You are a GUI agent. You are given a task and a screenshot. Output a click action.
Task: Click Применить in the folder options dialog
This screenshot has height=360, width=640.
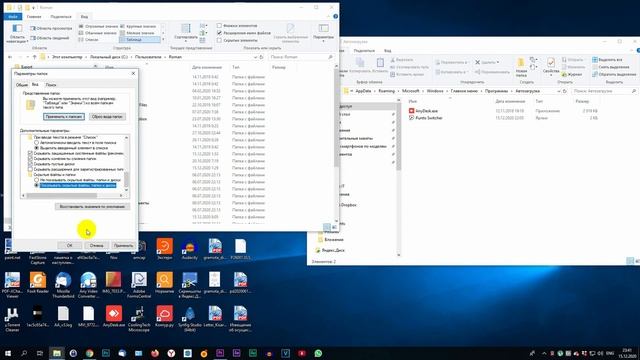pyautogui.click(x=123, y=245)
